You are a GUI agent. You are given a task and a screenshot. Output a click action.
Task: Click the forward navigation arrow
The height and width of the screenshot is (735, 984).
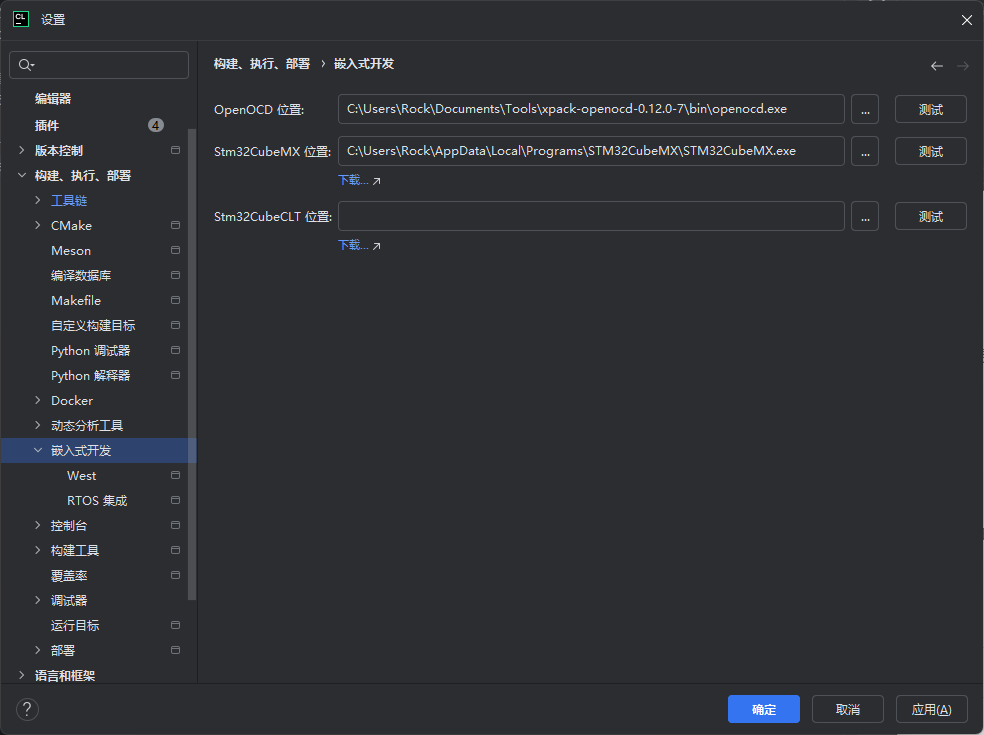pos(962,65)
